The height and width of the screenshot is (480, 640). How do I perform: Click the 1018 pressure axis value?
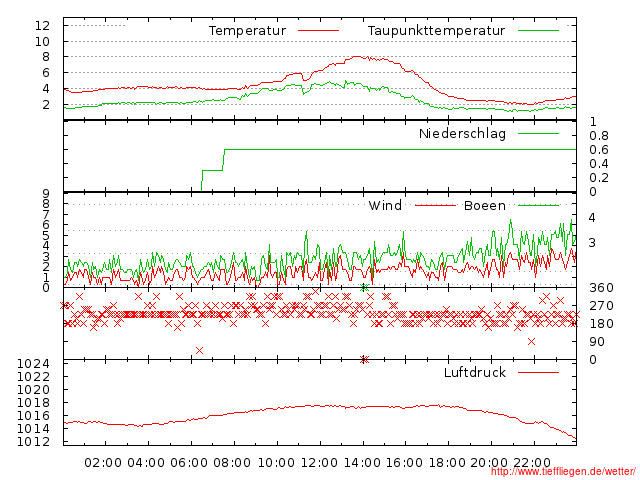coord(33,403)
